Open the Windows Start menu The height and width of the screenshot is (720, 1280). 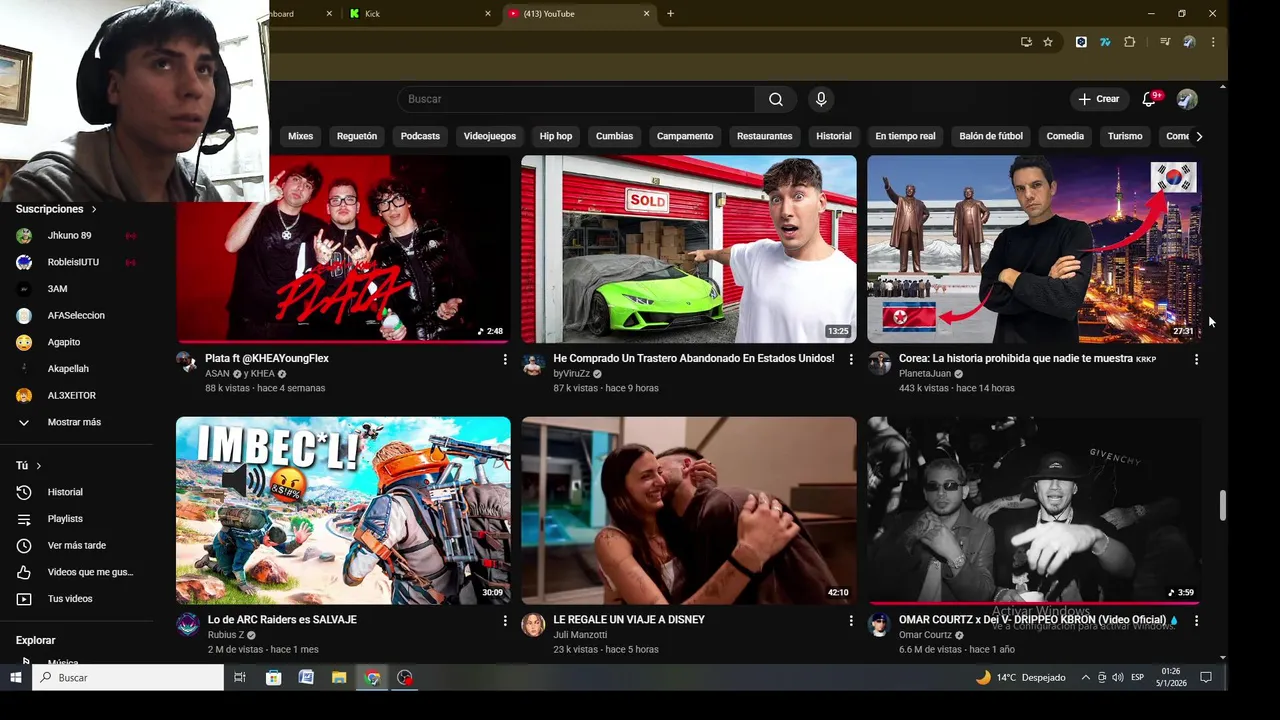tap(15, 678)
